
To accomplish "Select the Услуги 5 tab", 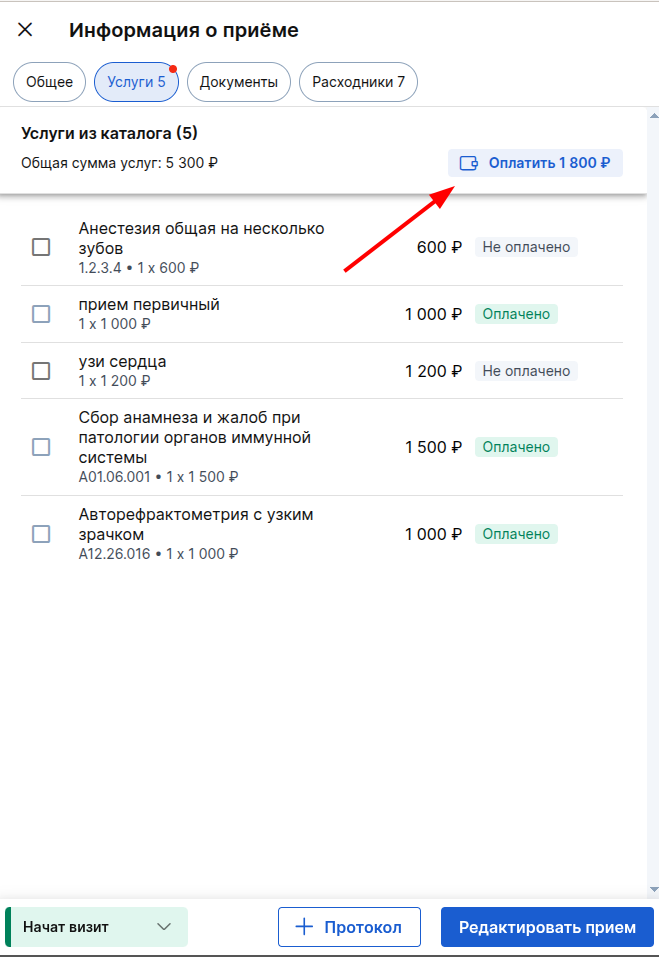I will [x=136, y=82].
